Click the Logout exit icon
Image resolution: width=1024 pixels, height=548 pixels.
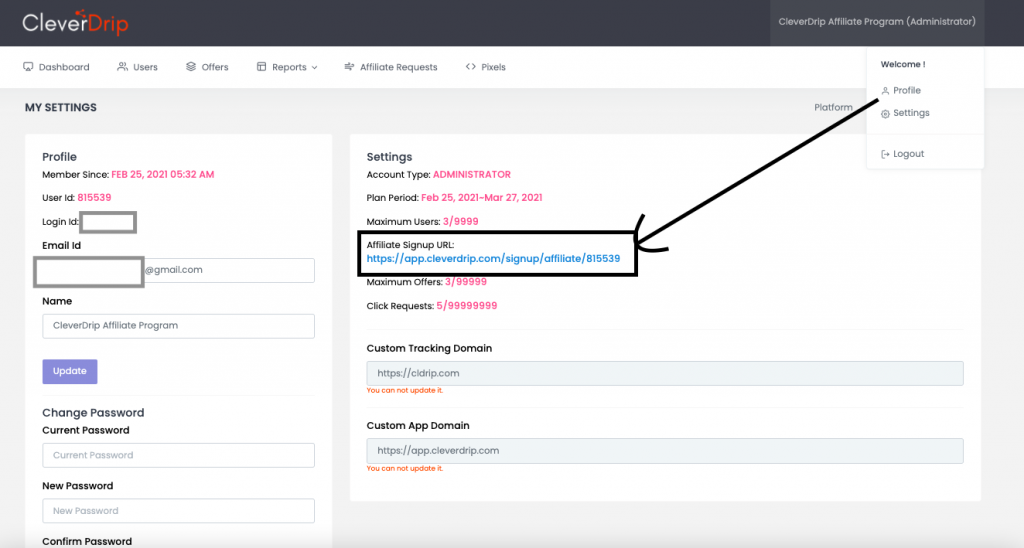885,154
